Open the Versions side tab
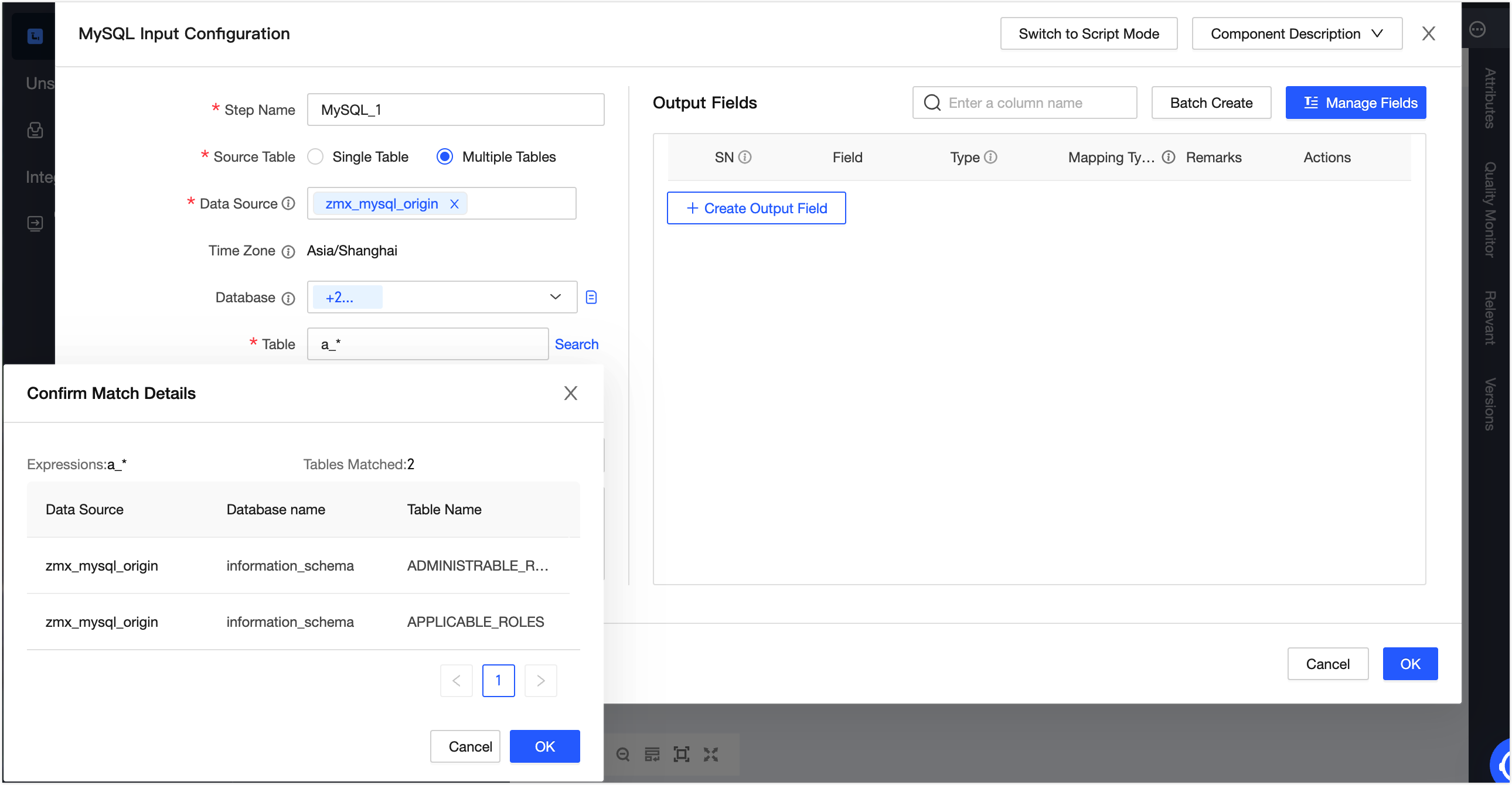The width and height of the screenshot is (1512, 785). click(1490, 404)
